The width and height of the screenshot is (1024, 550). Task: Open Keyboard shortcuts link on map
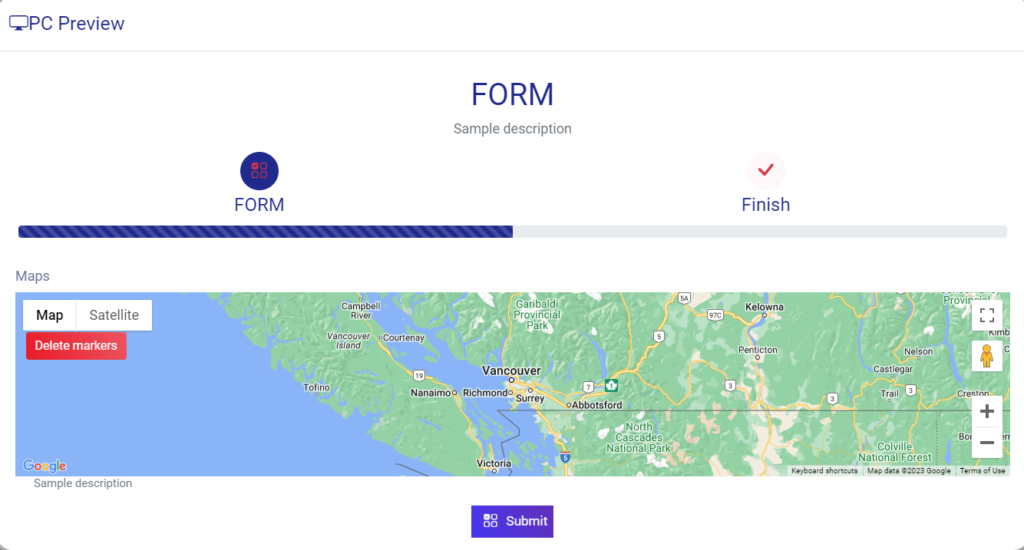(824, 471)
